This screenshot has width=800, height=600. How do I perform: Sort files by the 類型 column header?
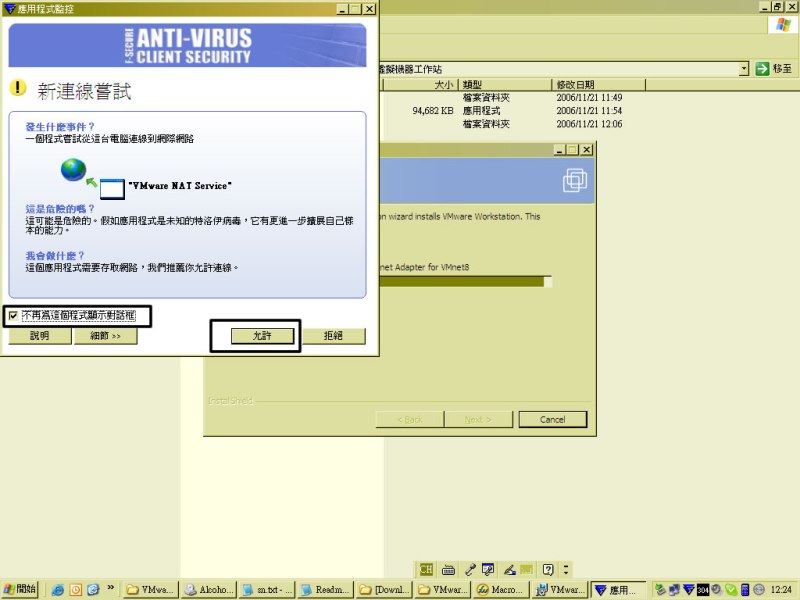[x=505, y=85]
